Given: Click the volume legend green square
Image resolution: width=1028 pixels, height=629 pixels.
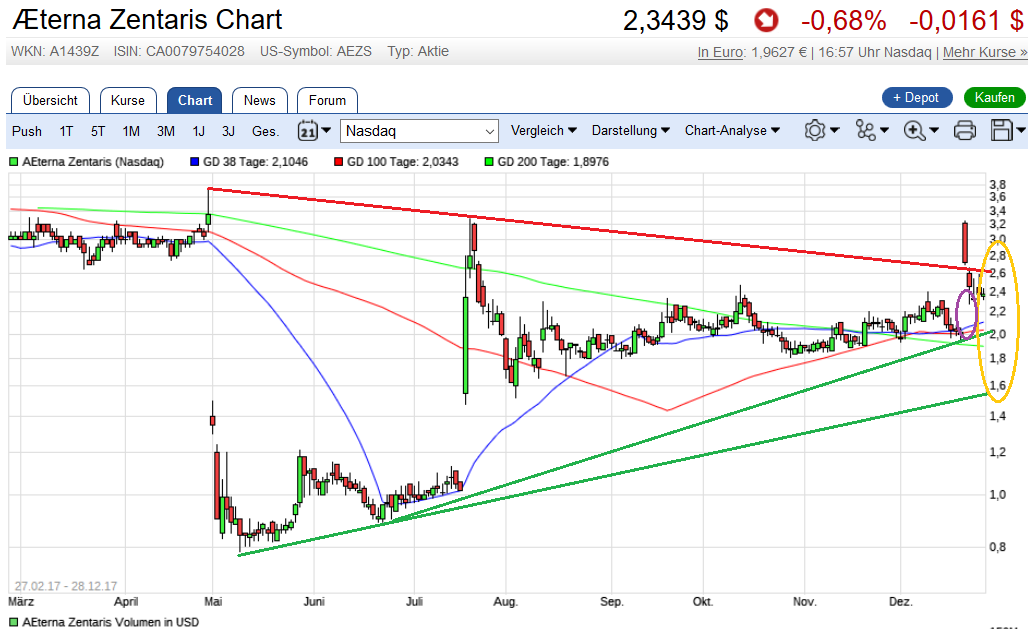Looking at the screenshot, I should point(14,622).
